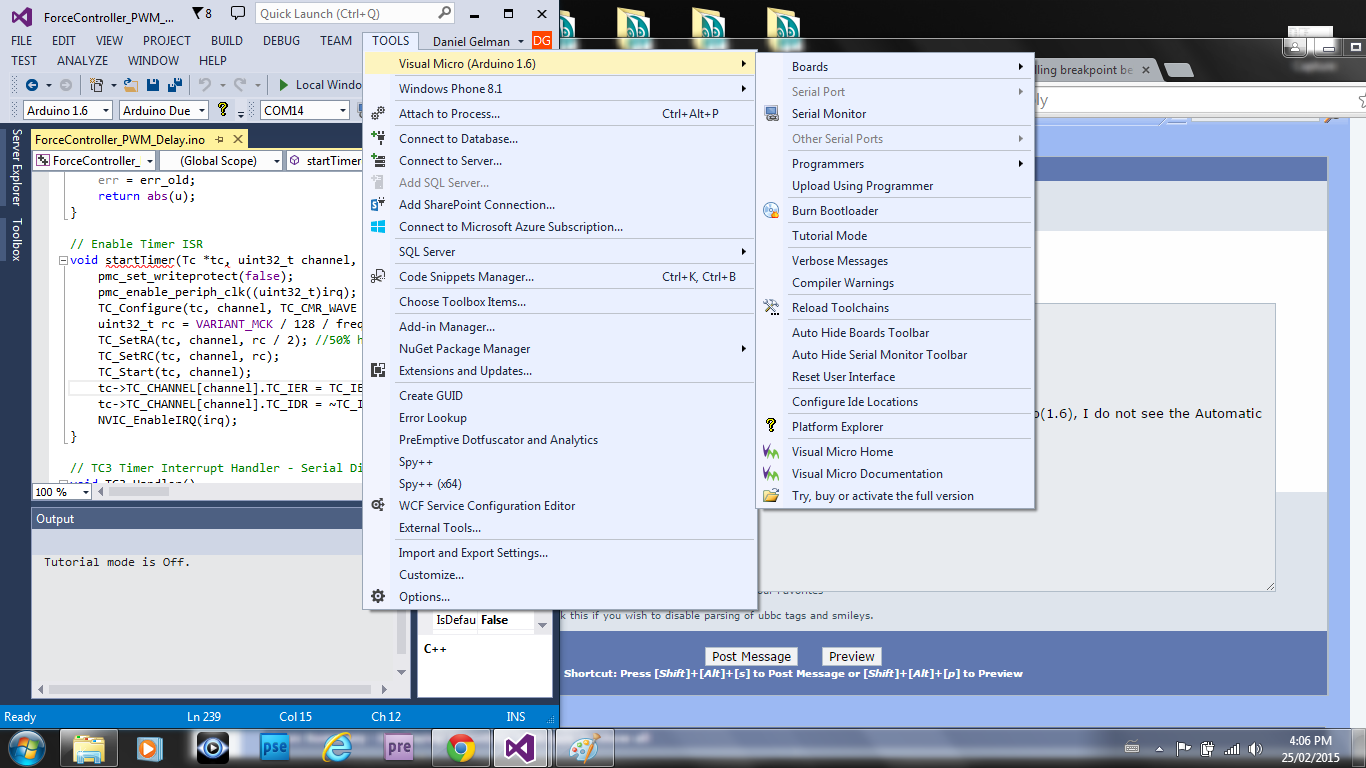Expand the Boards submenu
This screenshot has height=768, width=1366.
(895, 67)
